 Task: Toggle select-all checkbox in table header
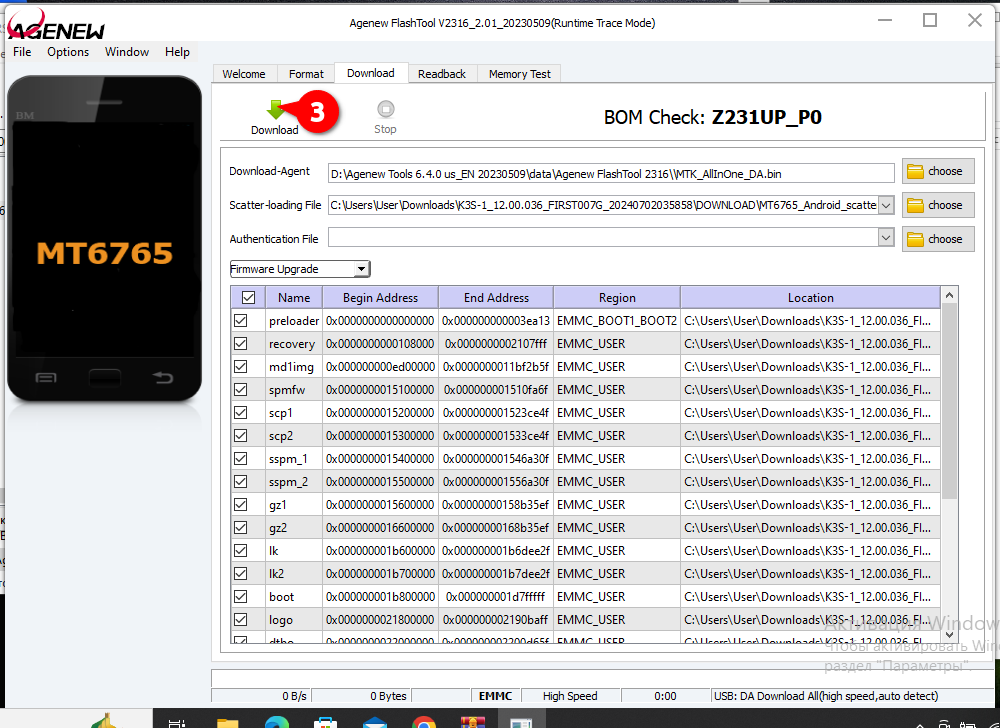pyautogui.click(x=248, y=297)
